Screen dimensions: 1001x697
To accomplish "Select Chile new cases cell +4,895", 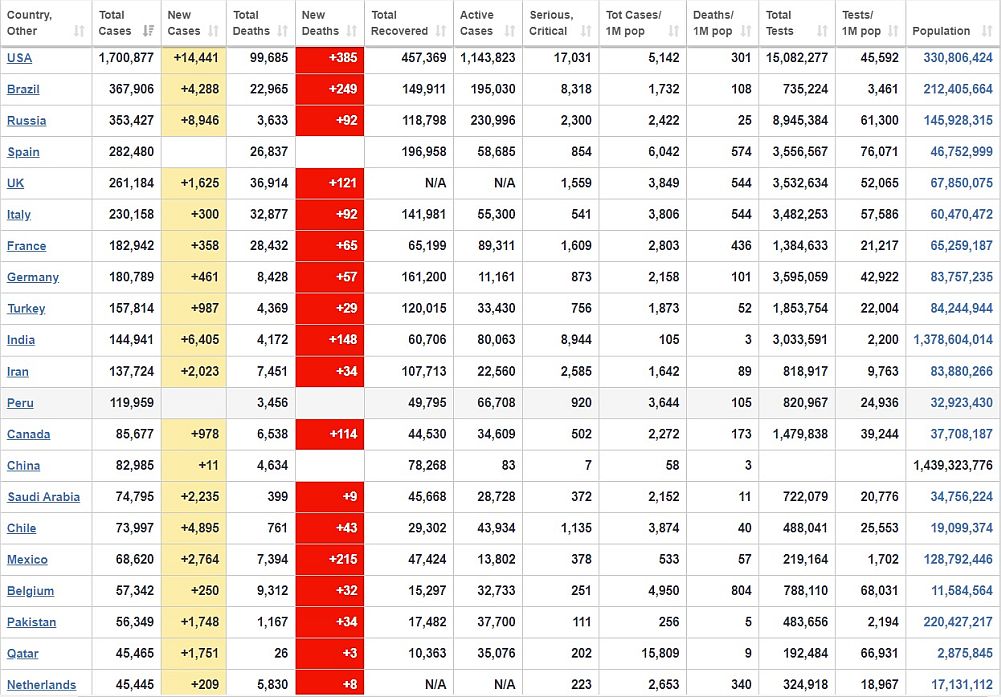I will click(x=193, y=528).
